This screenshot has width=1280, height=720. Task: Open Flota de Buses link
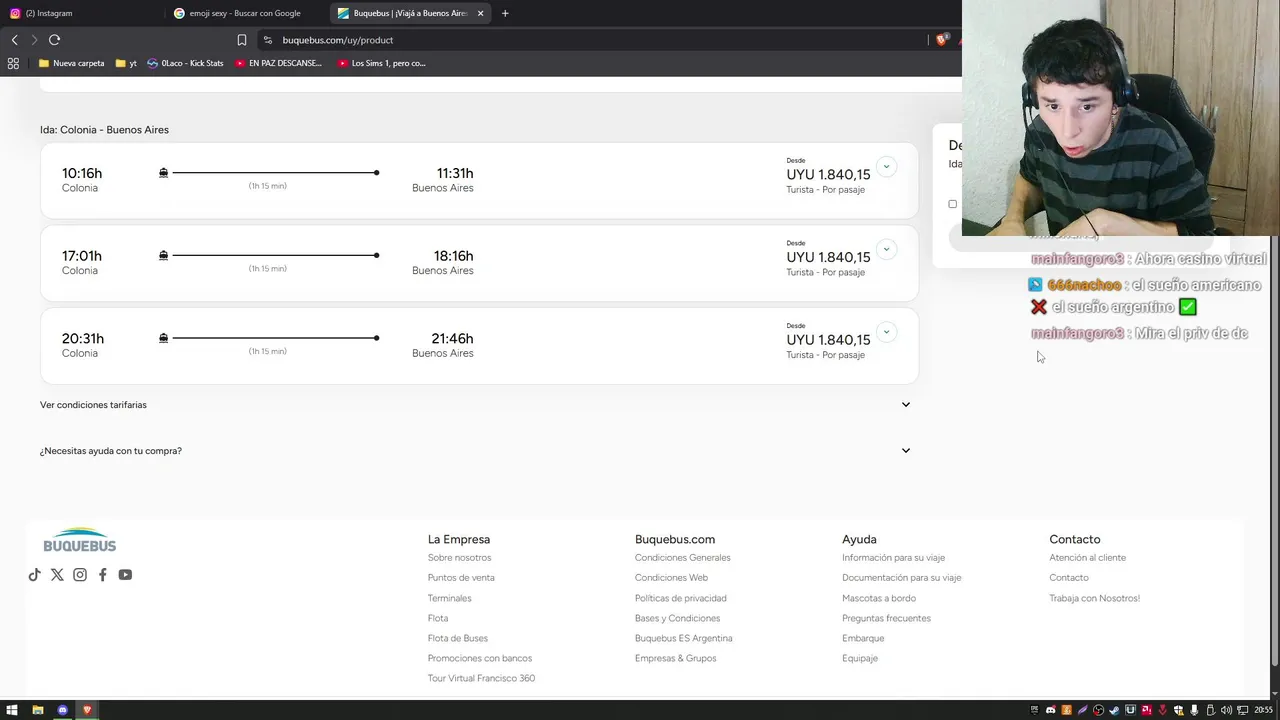(x=458, y=638)
